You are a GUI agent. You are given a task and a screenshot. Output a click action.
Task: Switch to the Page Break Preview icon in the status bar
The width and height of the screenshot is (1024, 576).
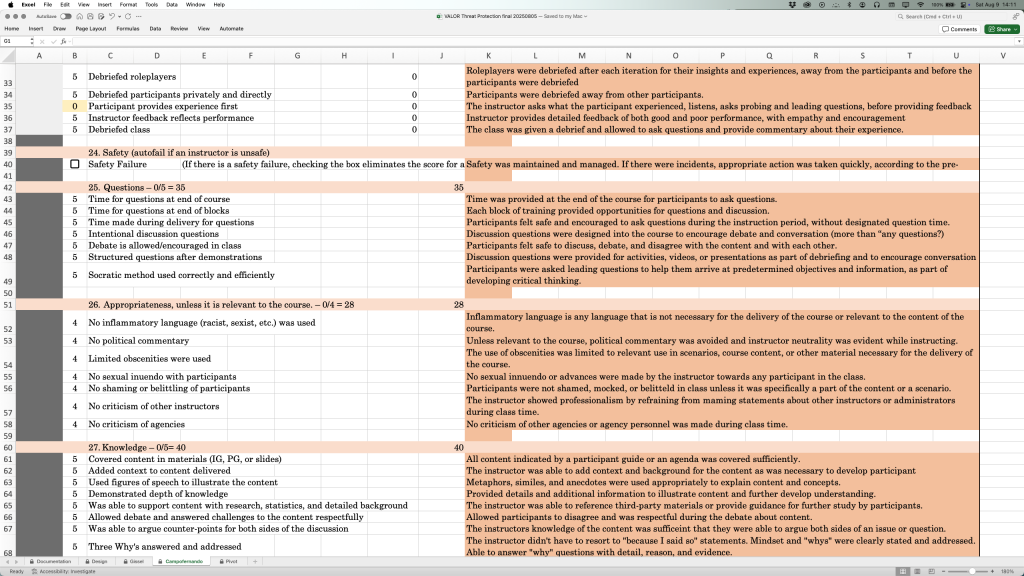[x=931, y=571]
